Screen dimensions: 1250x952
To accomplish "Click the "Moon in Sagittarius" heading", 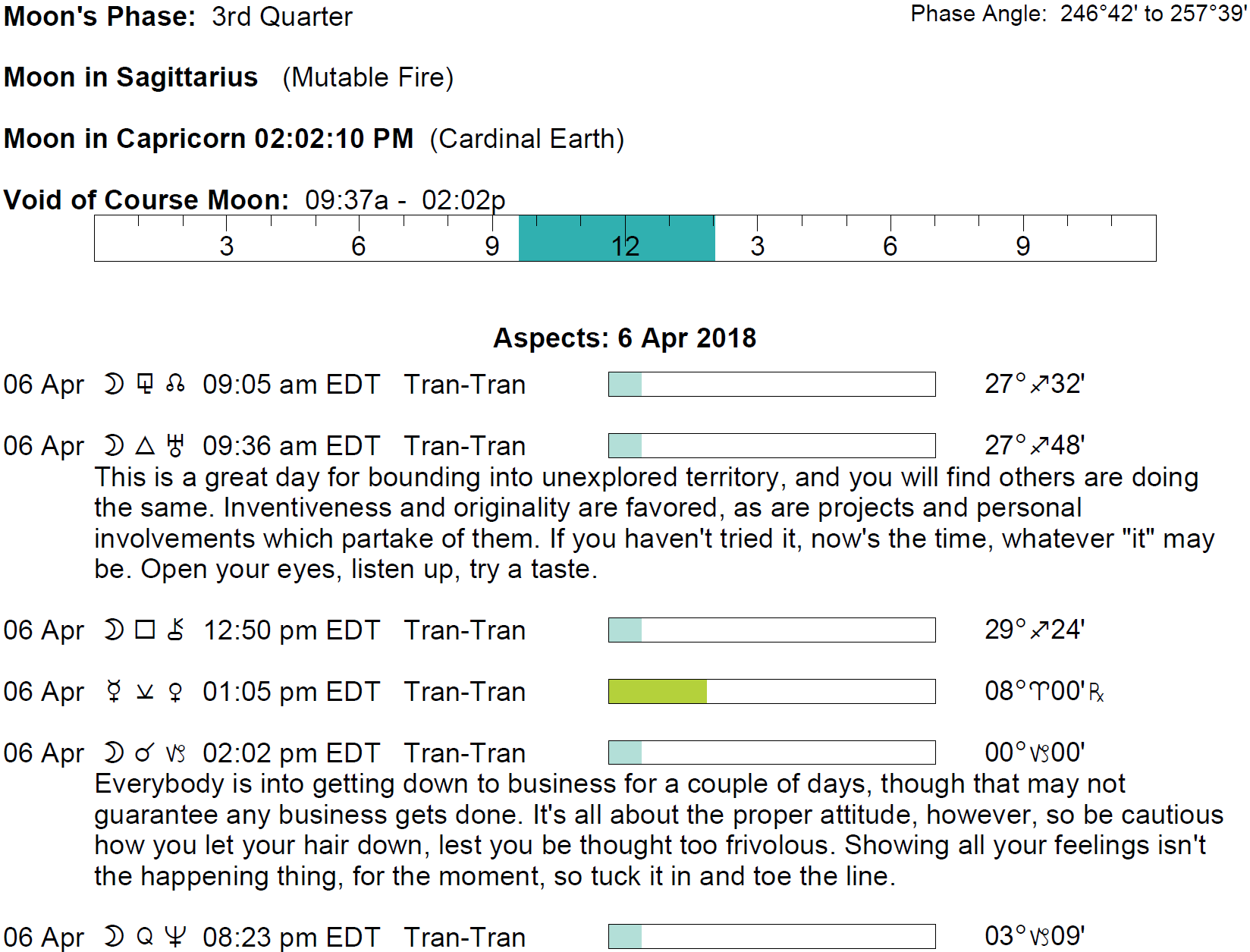I will point(131,77).
